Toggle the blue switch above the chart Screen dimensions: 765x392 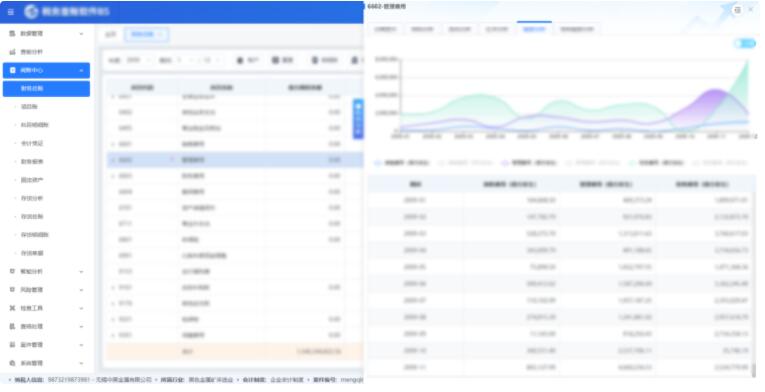[745, 43]
